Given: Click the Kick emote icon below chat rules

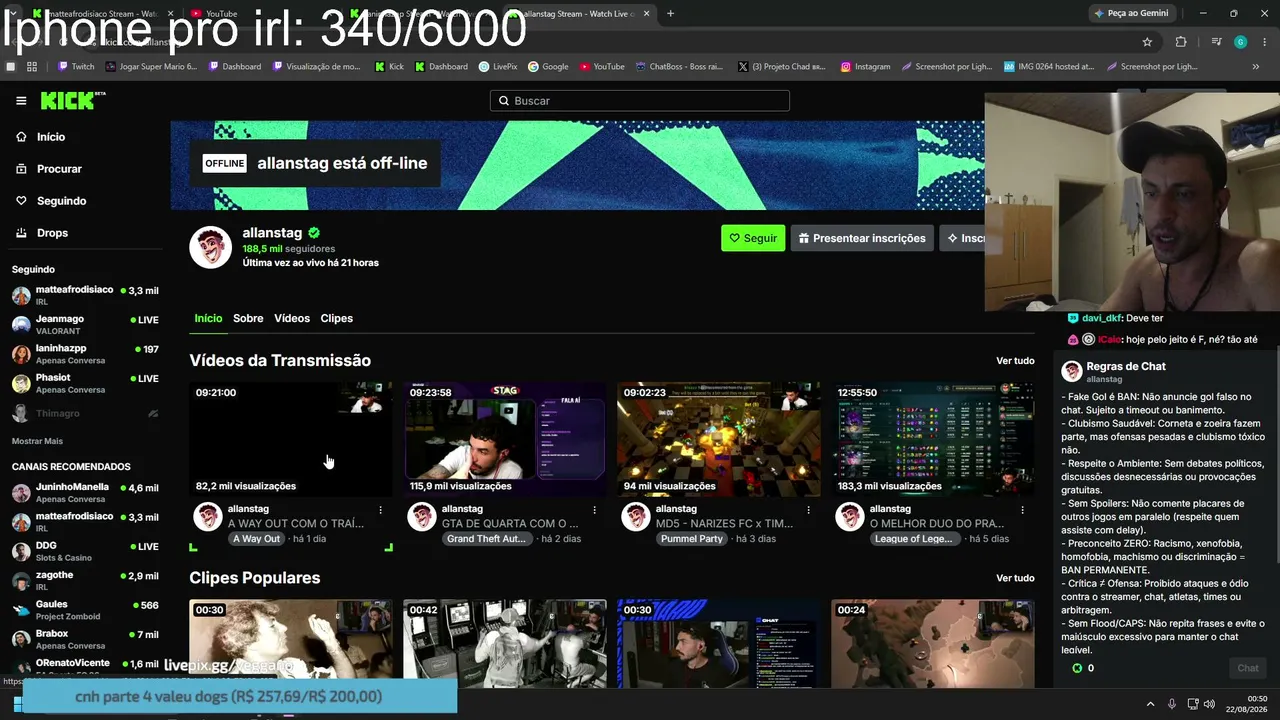Looking at the screenshot, I should tap(1077, 668).
